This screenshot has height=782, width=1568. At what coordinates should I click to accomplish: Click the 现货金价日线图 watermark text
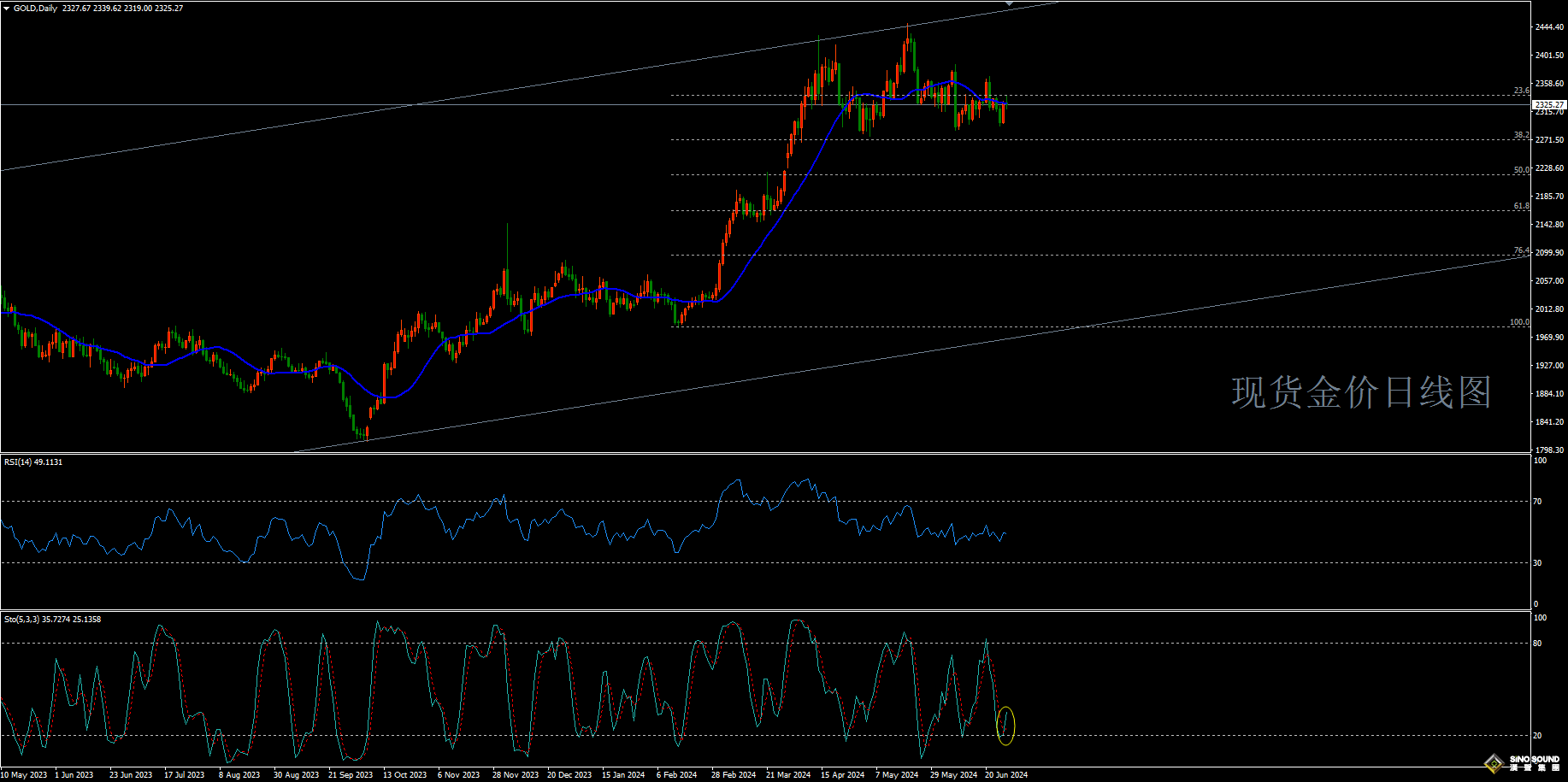[1361, 392]
